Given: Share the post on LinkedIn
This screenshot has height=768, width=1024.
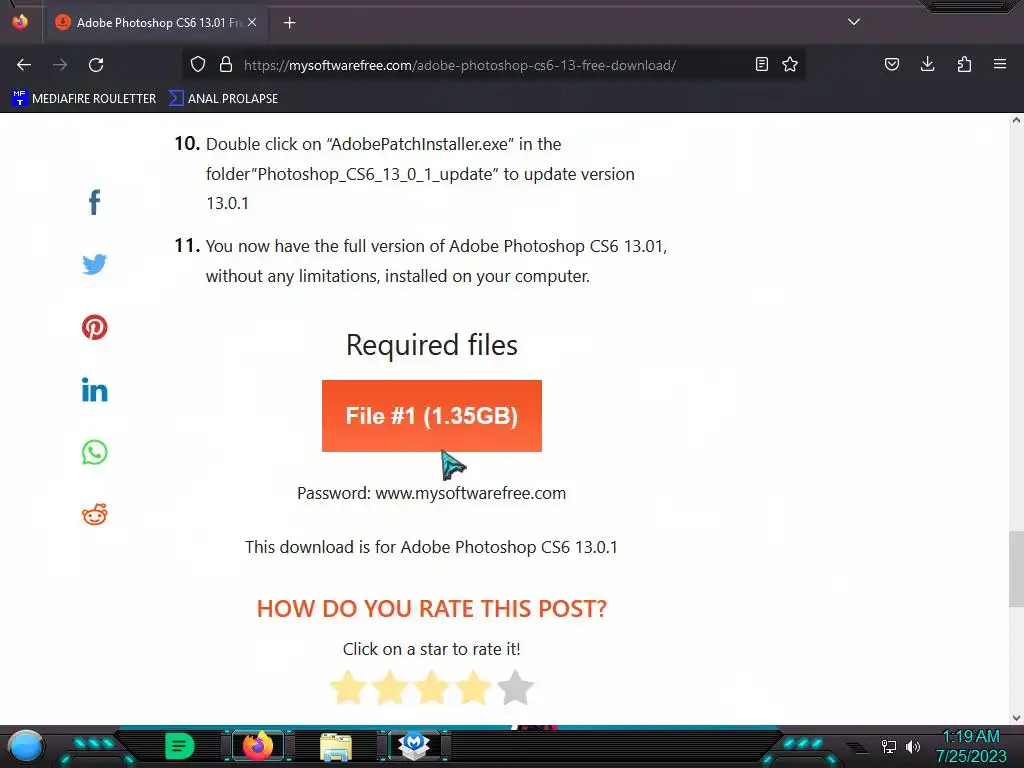Looking at the screenshot, I should (x=95, y=390).
